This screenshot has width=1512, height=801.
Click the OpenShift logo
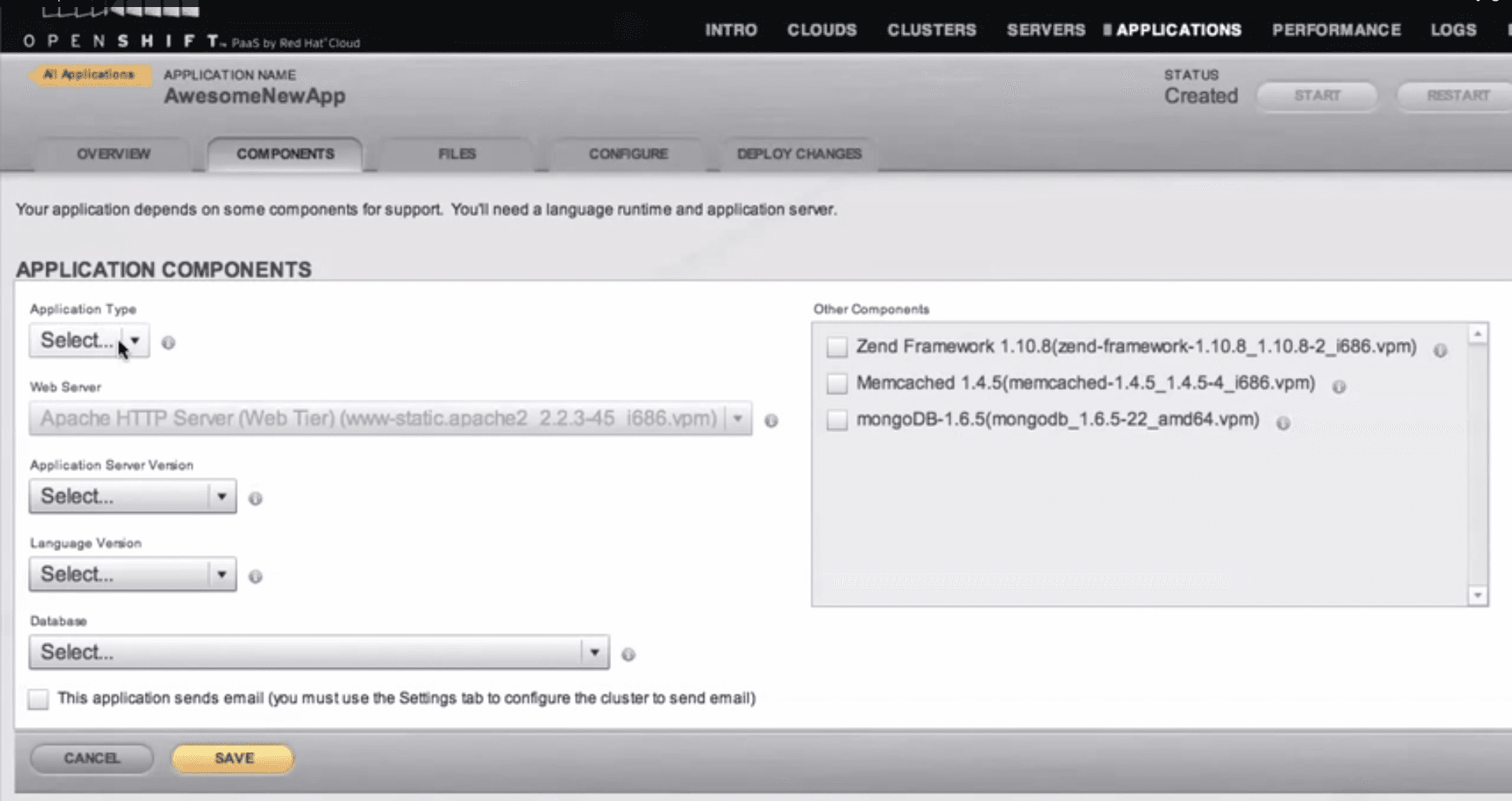(x=191, y=28)
